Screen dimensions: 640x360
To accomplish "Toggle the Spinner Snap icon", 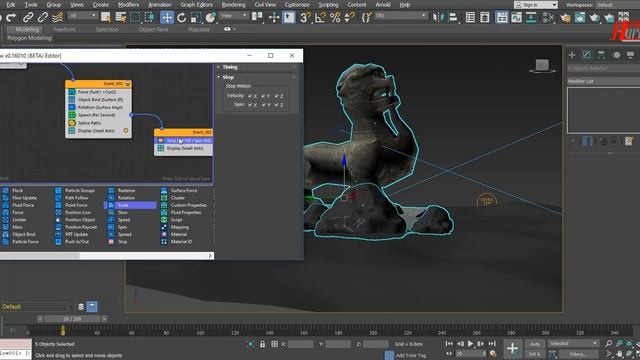I will tap(350, 18).
